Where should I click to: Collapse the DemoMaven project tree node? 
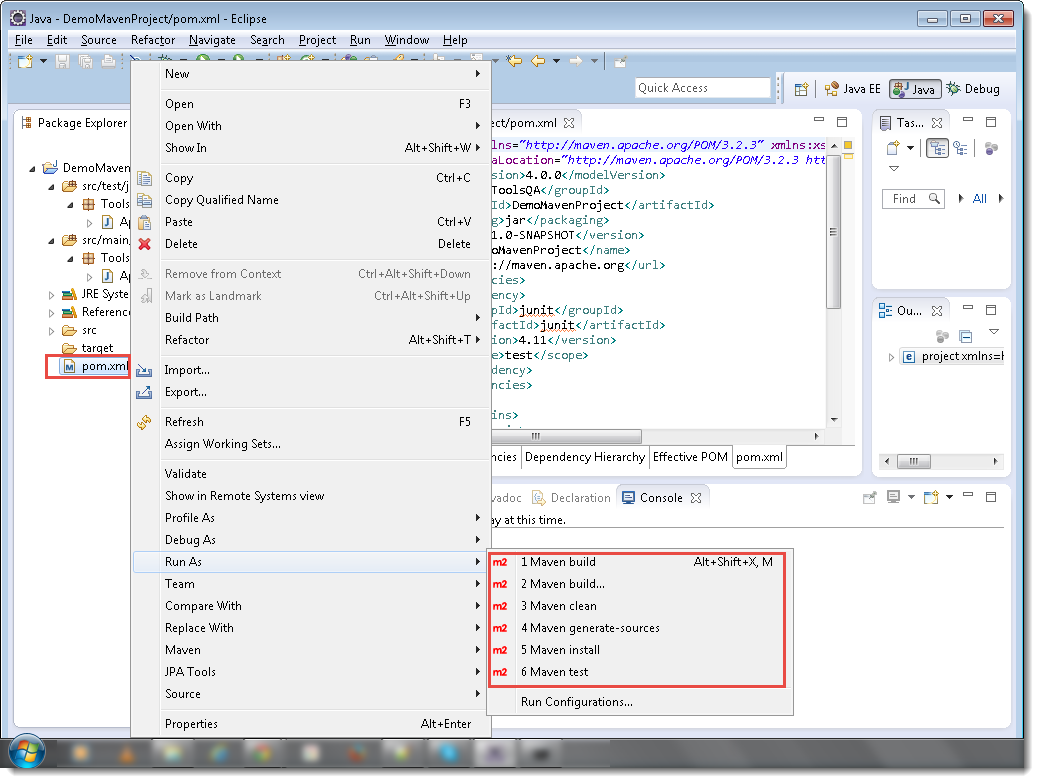32,168
